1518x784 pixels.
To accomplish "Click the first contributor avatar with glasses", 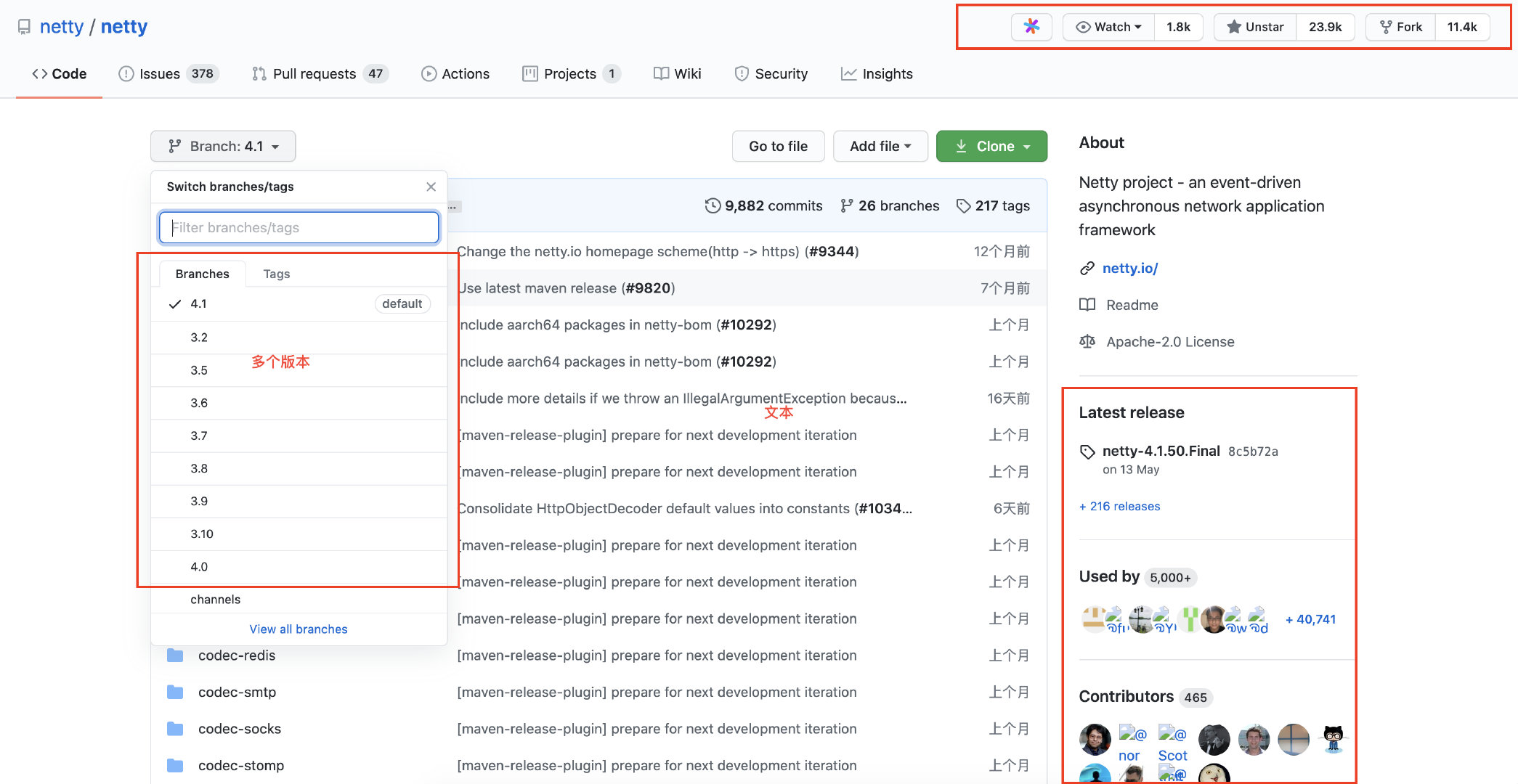I will tap(1095, 740).
